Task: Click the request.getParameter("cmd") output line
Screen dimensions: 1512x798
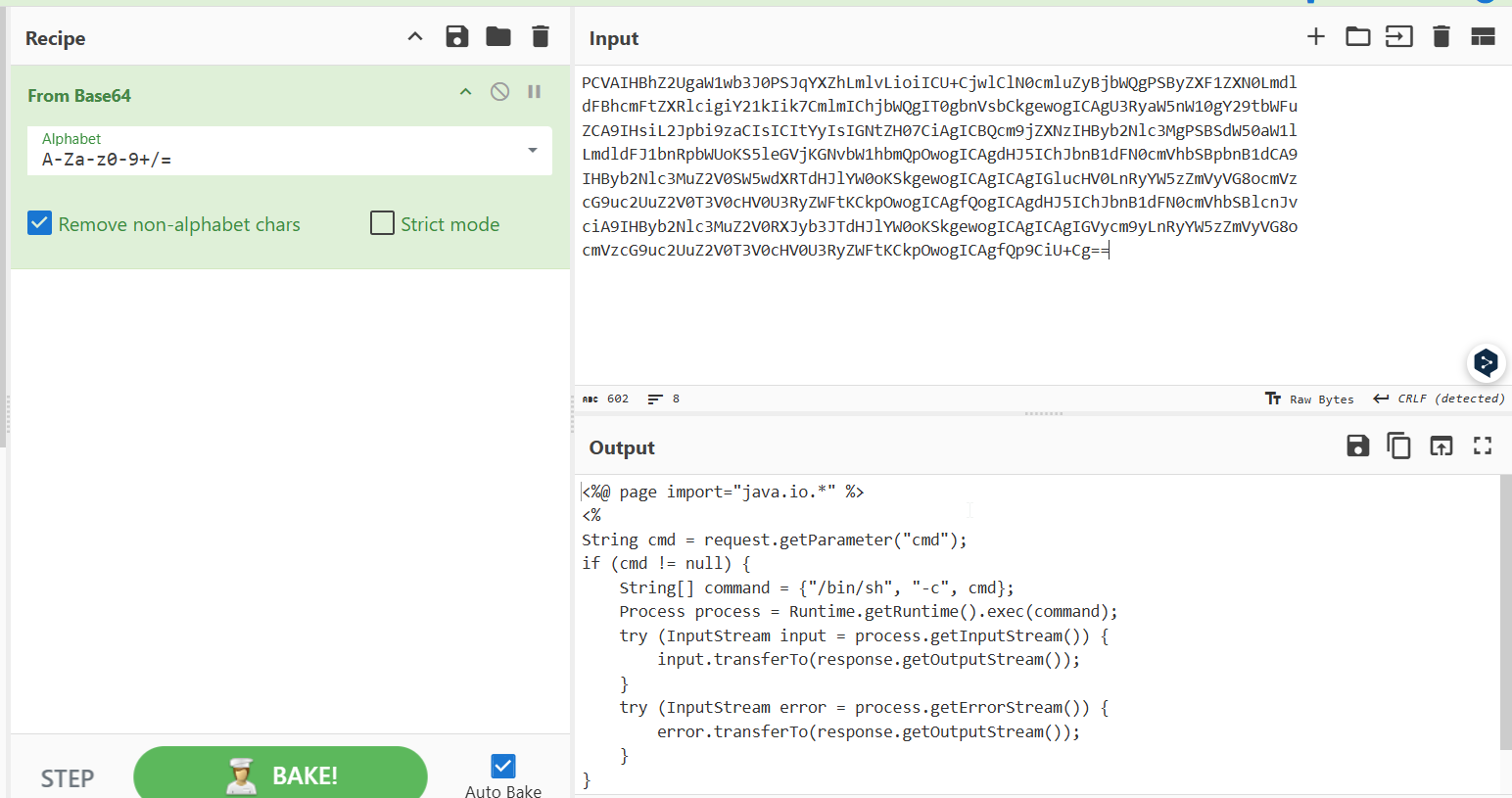Action: pyautogui.click(x=775, y=540)
